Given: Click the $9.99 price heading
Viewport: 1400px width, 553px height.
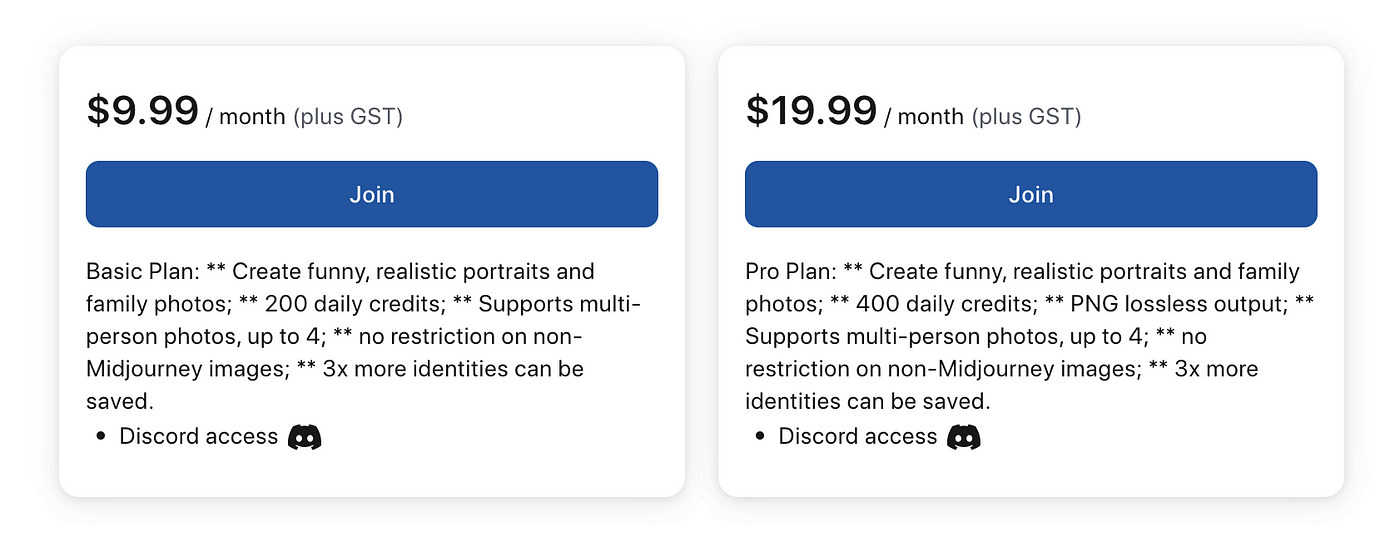Looking at the screenshot, I should (x=143, y=111).
